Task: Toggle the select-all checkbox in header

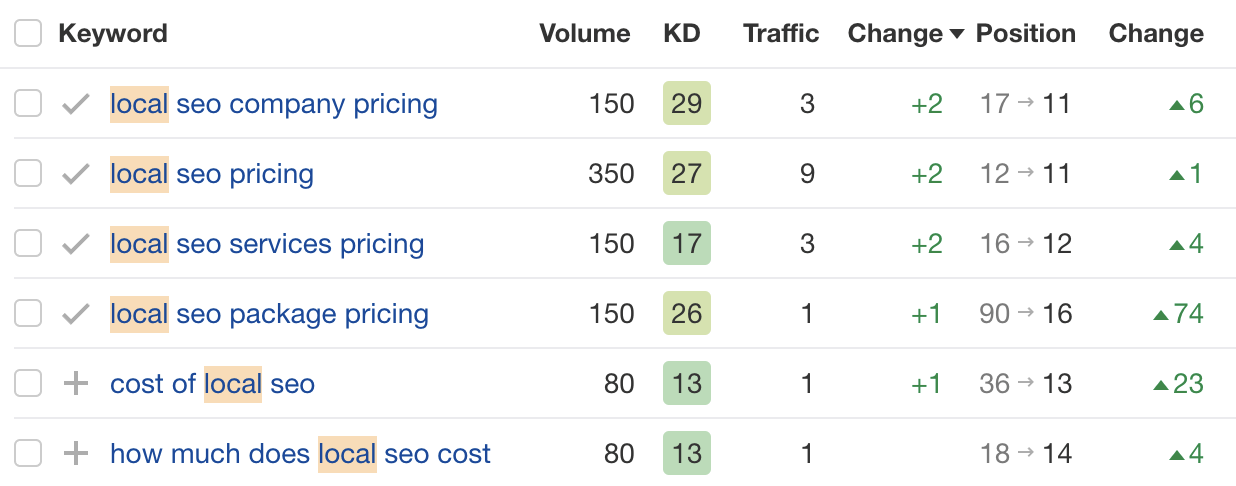Action: (28, 34)
